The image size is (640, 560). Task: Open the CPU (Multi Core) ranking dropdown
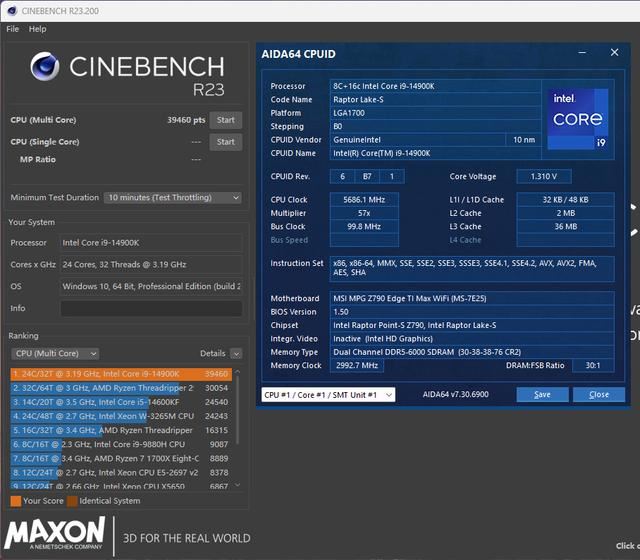coord(55,353)
